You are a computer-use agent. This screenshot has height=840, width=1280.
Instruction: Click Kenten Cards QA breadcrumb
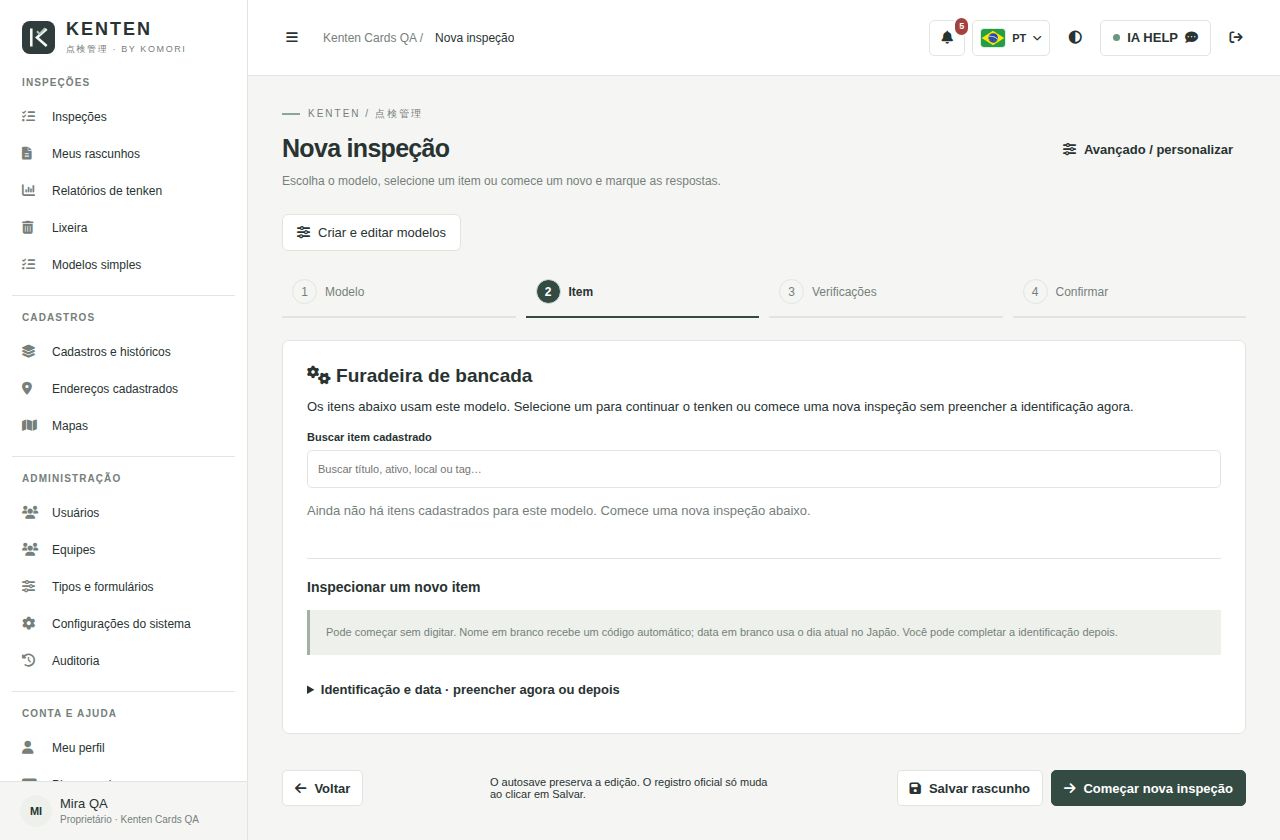[x=370, y=38]
